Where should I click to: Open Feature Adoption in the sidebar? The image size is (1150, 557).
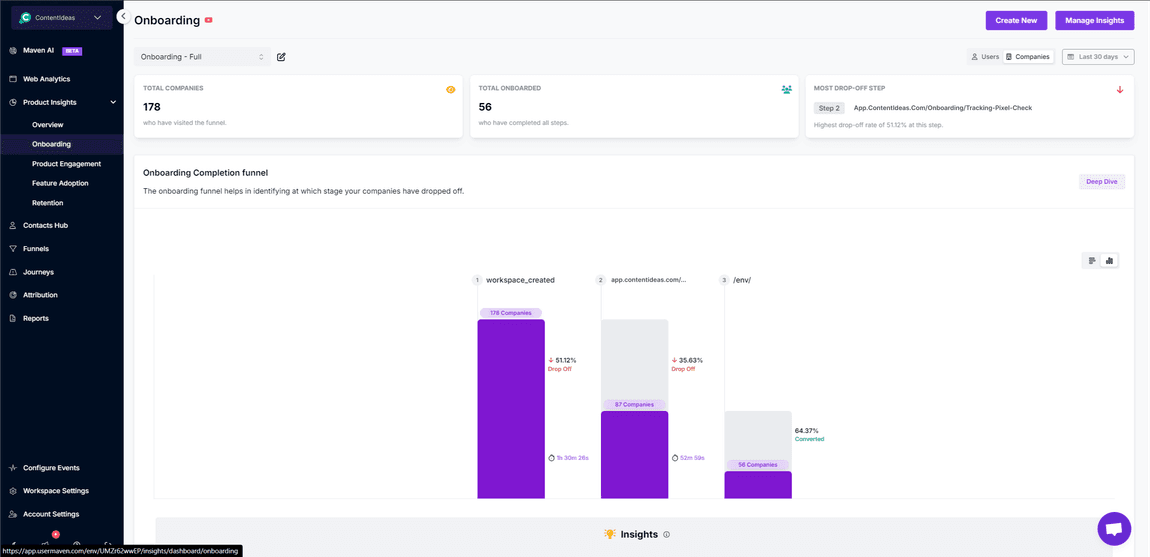point(60,183)
